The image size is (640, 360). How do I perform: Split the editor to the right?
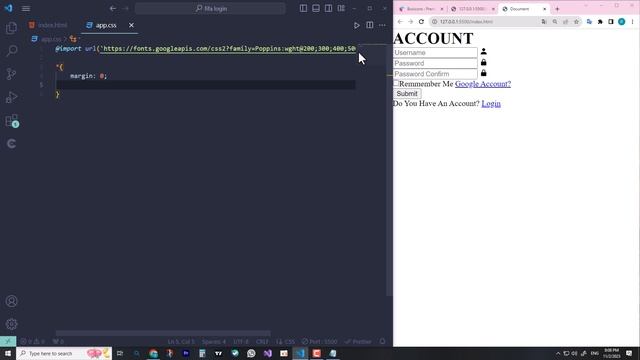coord(369,25)
